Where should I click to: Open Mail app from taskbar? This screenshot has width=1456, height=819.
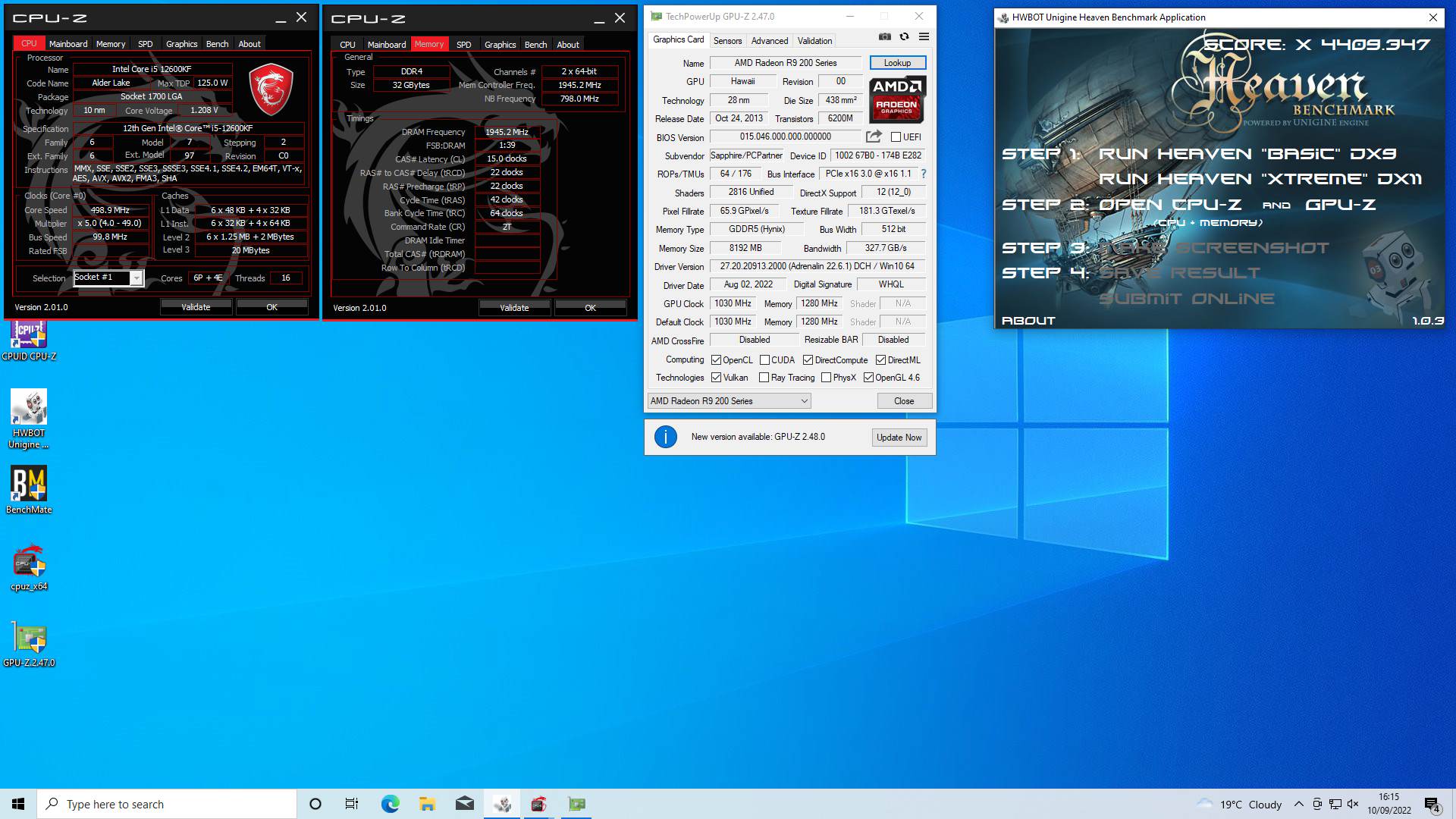click(465, 804)
